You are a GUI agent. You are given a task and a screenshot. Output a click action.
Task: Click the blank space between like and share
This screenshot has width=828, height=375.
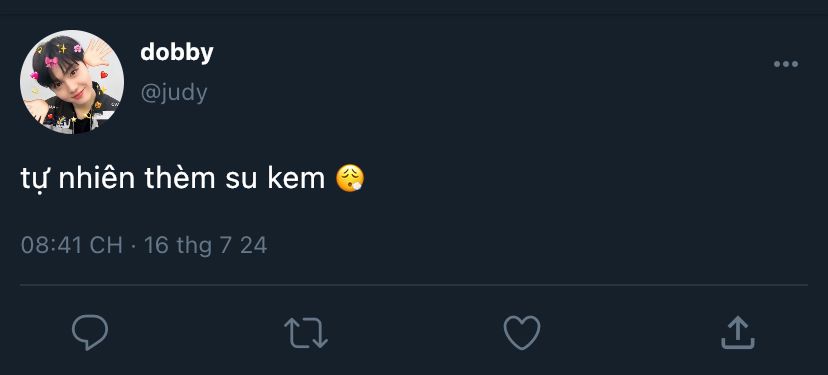click(631, 333)
